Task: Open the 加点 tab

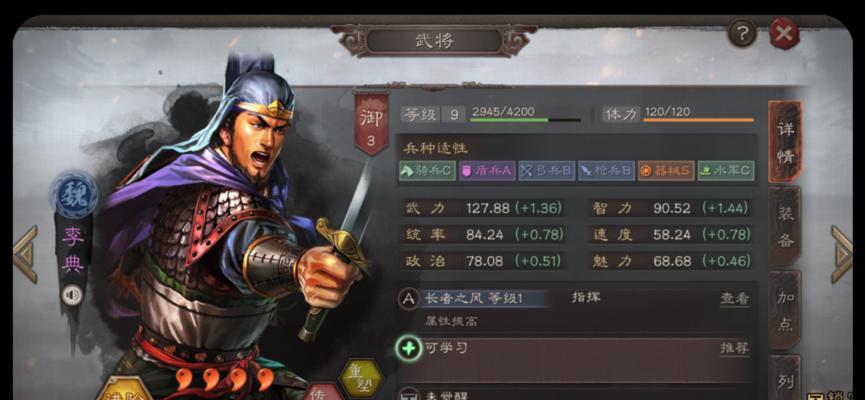Action: coord(785,310)
